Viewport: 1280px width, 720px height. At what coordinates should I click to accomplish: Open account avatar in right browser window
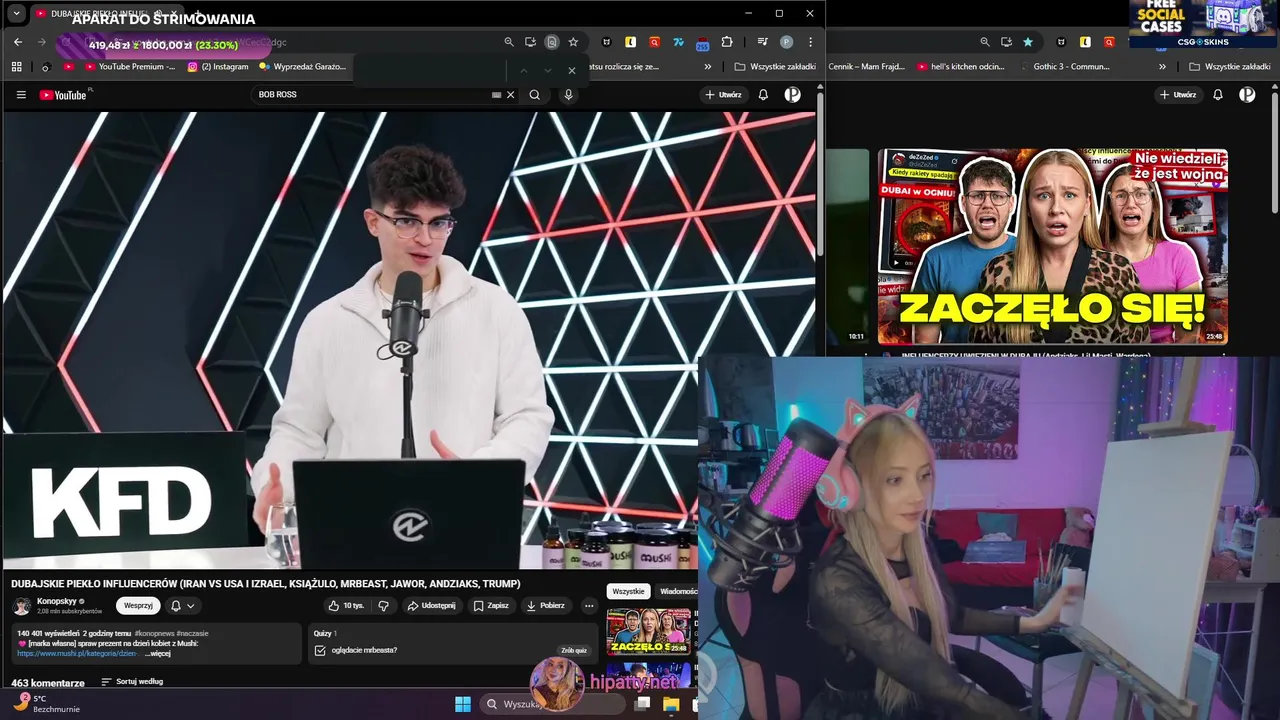coord(1247,95)
